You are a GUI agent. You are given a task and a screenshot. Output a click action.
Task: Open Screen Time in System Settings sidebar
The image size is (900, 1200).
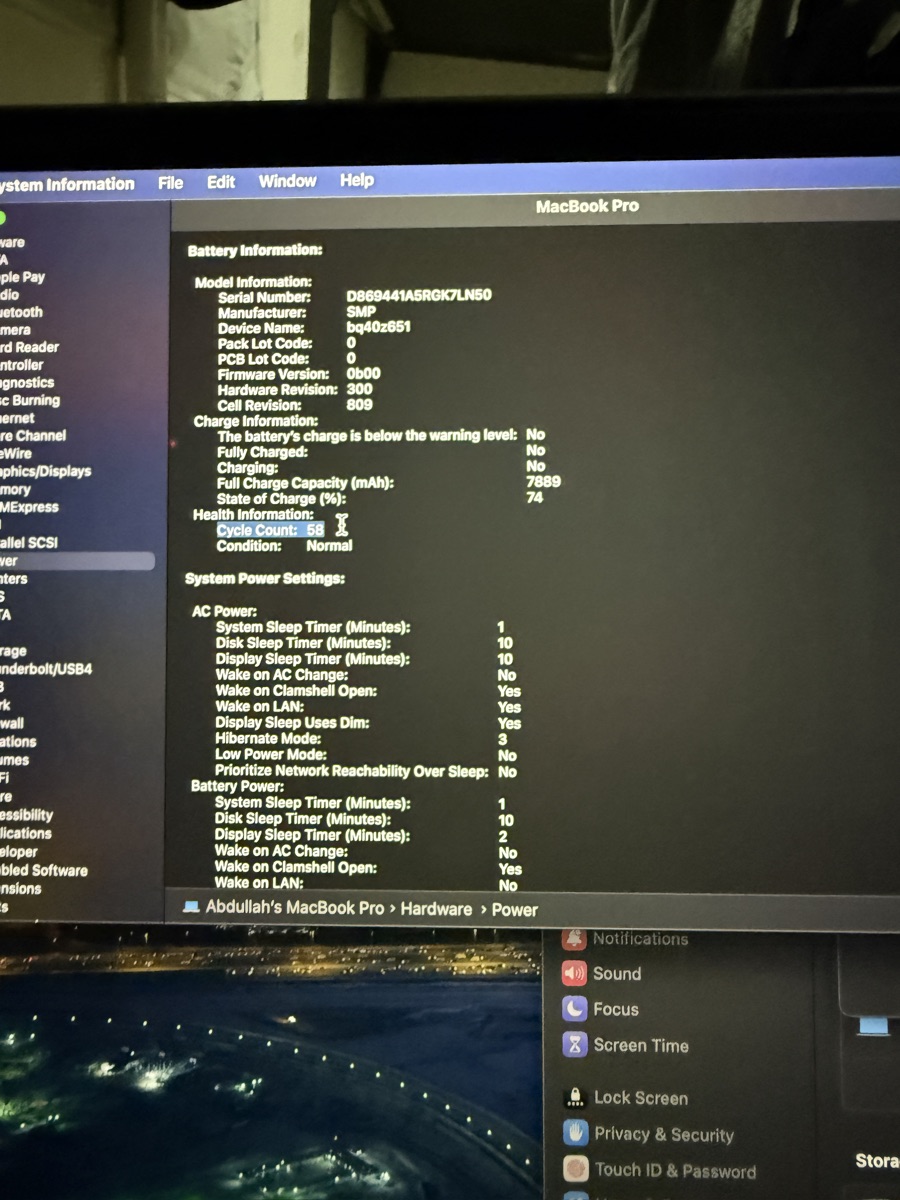point(641,1045)
